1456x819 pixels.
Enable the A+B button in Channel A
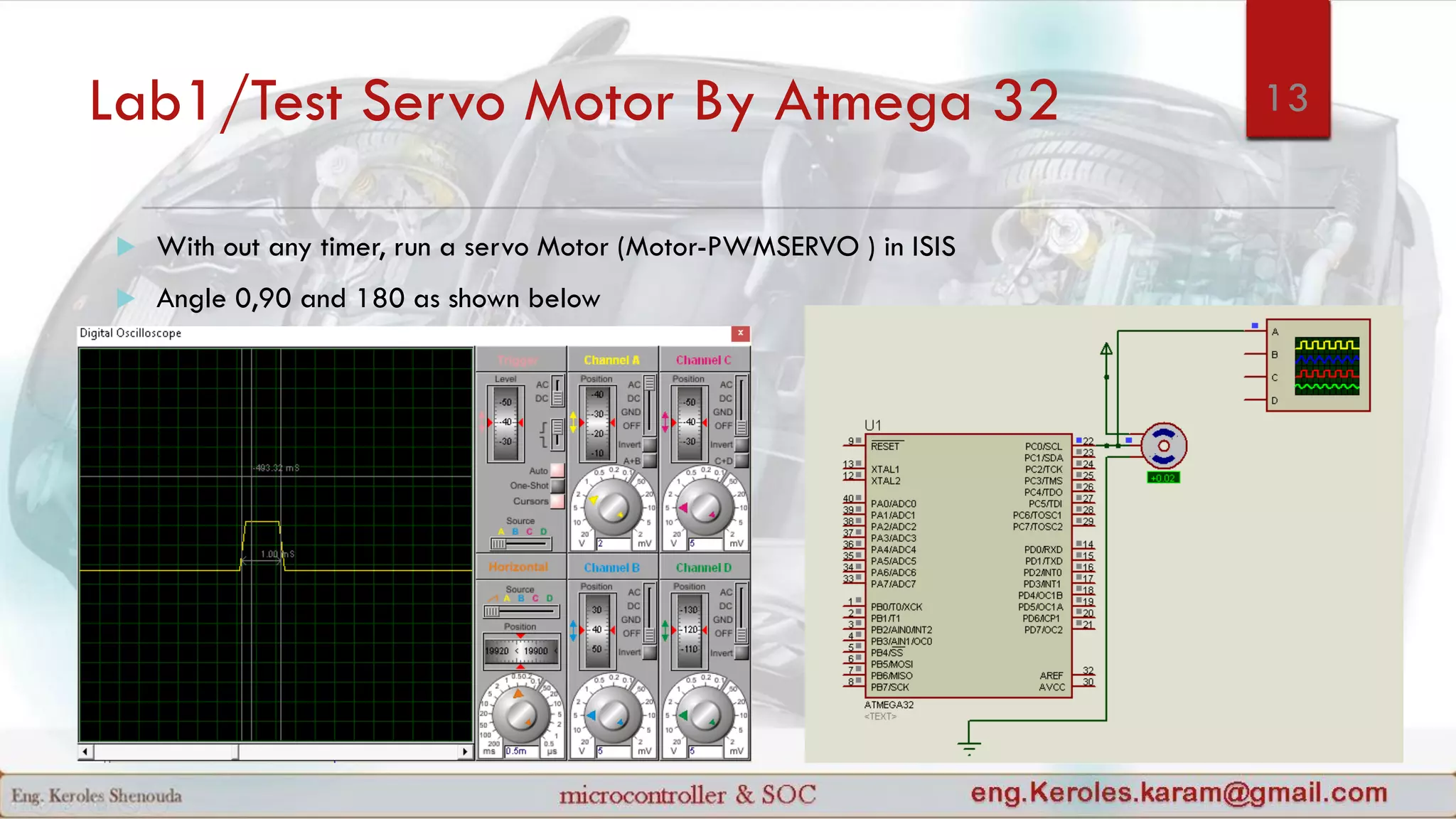point(649,461)
